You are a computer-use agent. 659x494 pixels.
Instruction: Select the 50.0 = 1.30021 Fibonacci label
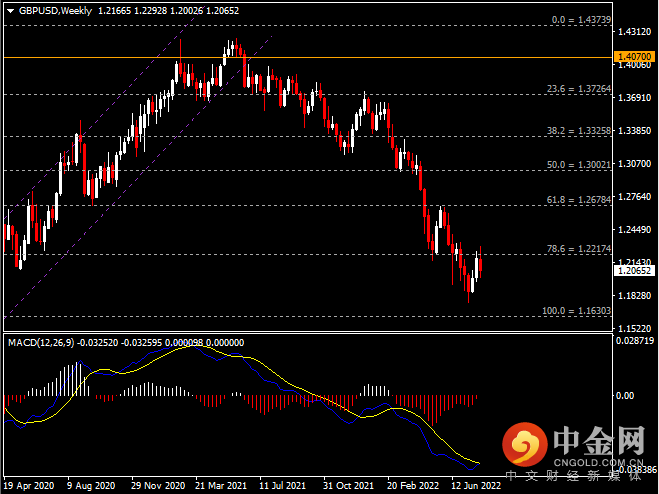577,165
